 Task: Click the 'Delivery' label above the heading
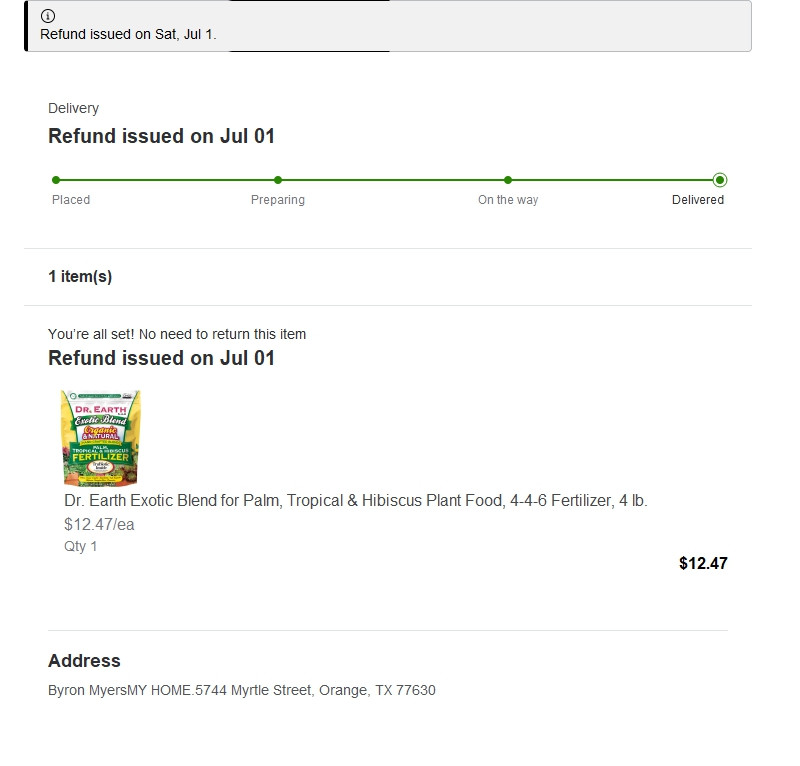(x=73, y=108)
